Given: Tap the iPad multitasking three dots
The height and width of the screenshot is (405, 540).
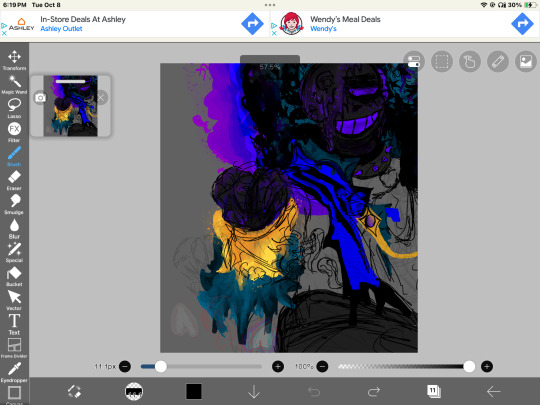Looking at the screenshot, I should pos(270,5).
